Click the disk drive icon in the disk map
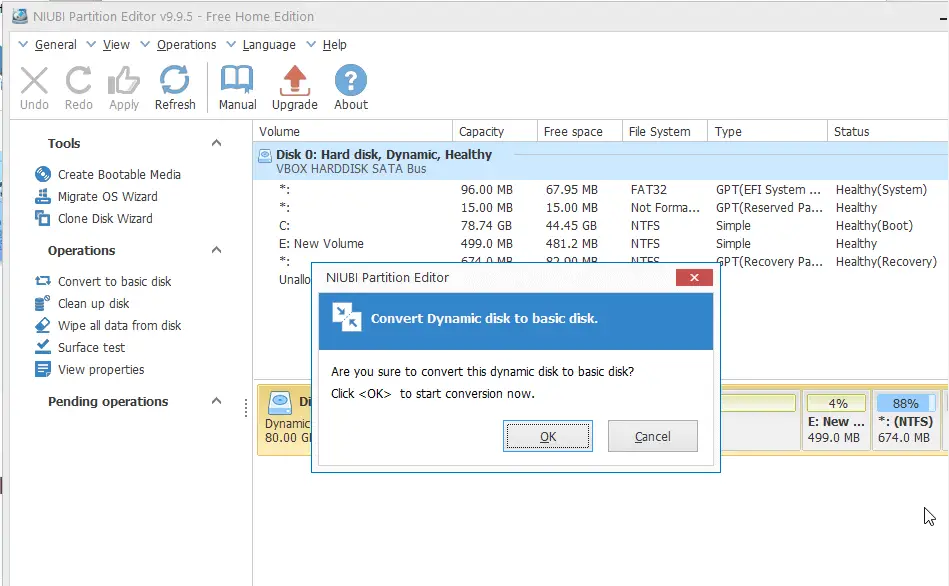The width and height of the screenshot is (949, 586). point(280,403)
